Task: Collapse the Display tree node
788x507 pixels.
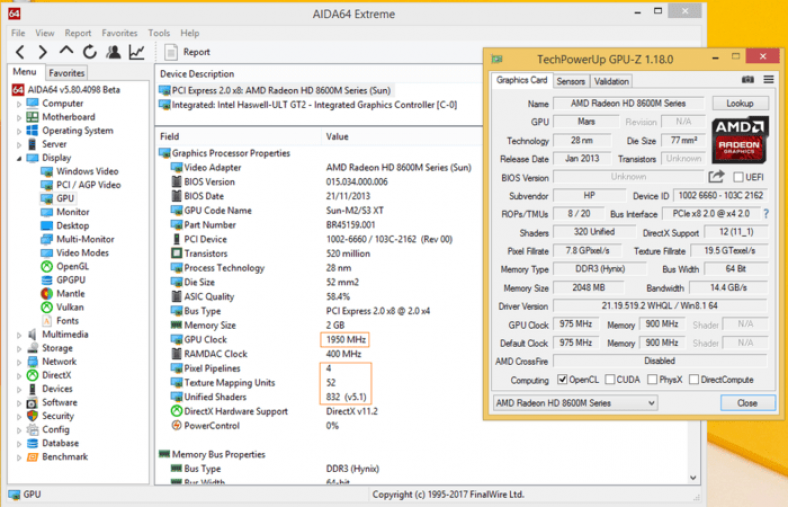Action: coord(19,158)
